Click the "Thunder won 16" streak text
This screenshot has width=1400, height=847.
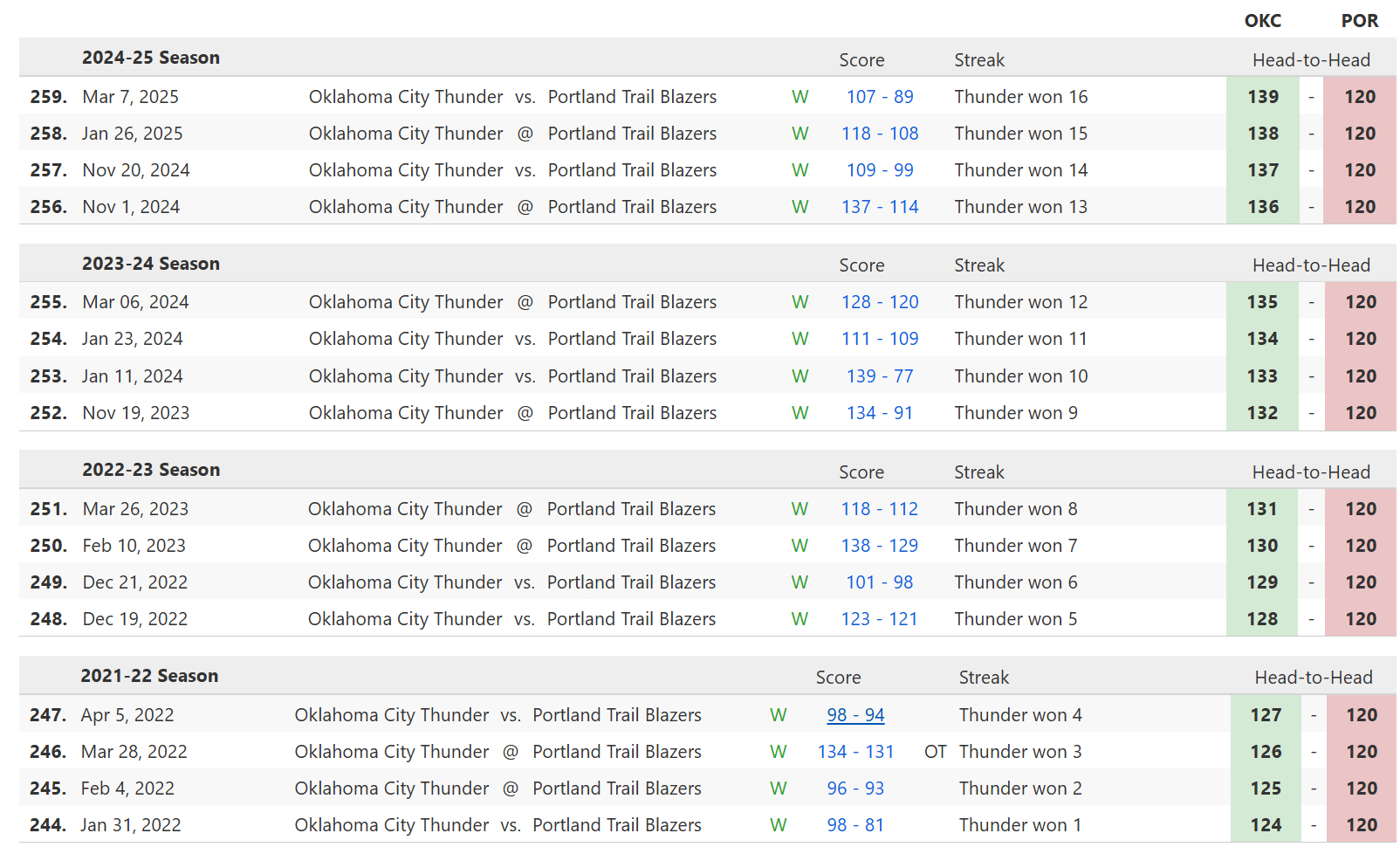1021,97
